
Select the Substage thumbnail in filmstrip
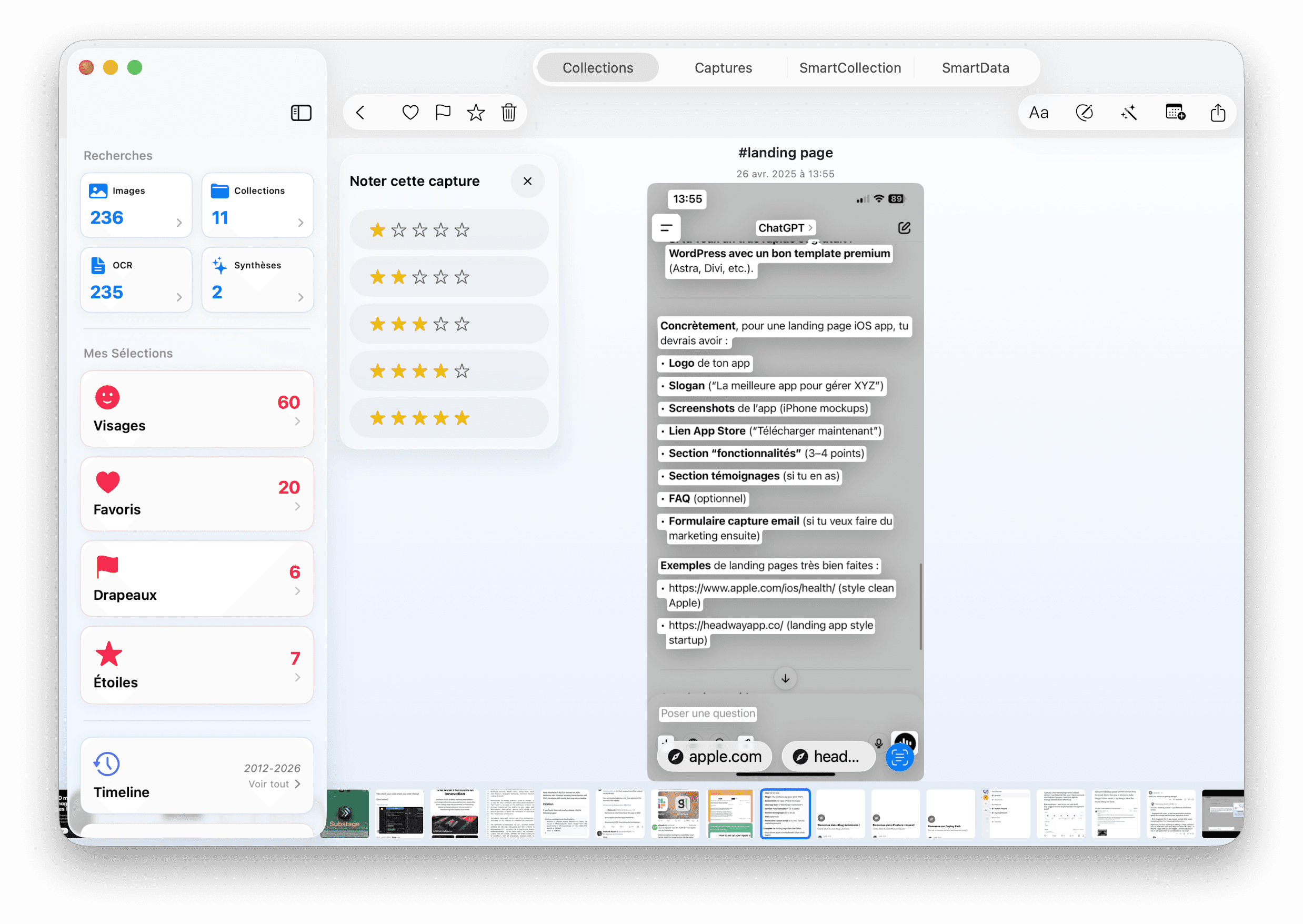coord(344,813)
